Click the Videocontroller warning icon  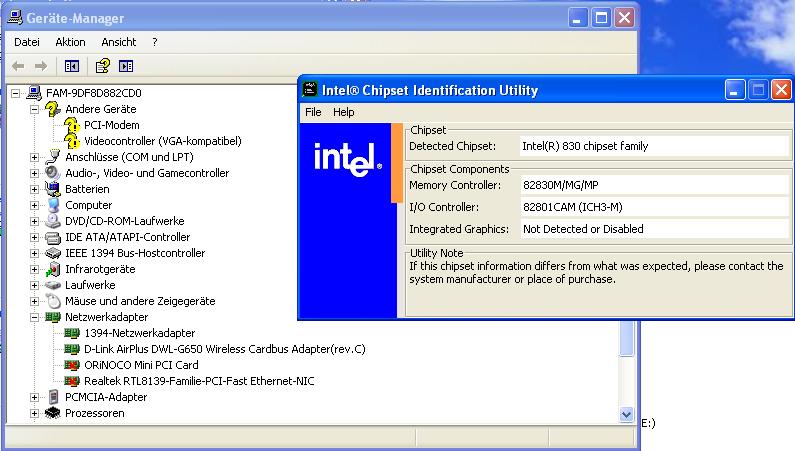pyautogui.click(x=72, y=141)
